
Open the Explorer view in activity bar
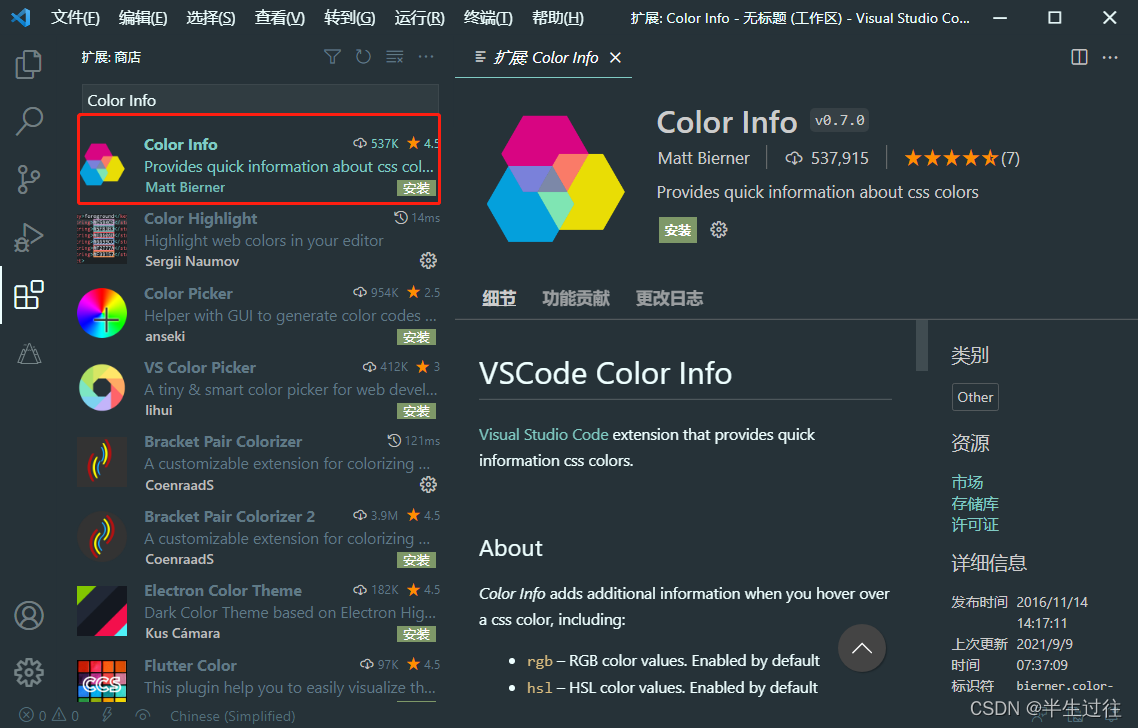(29, 64)
